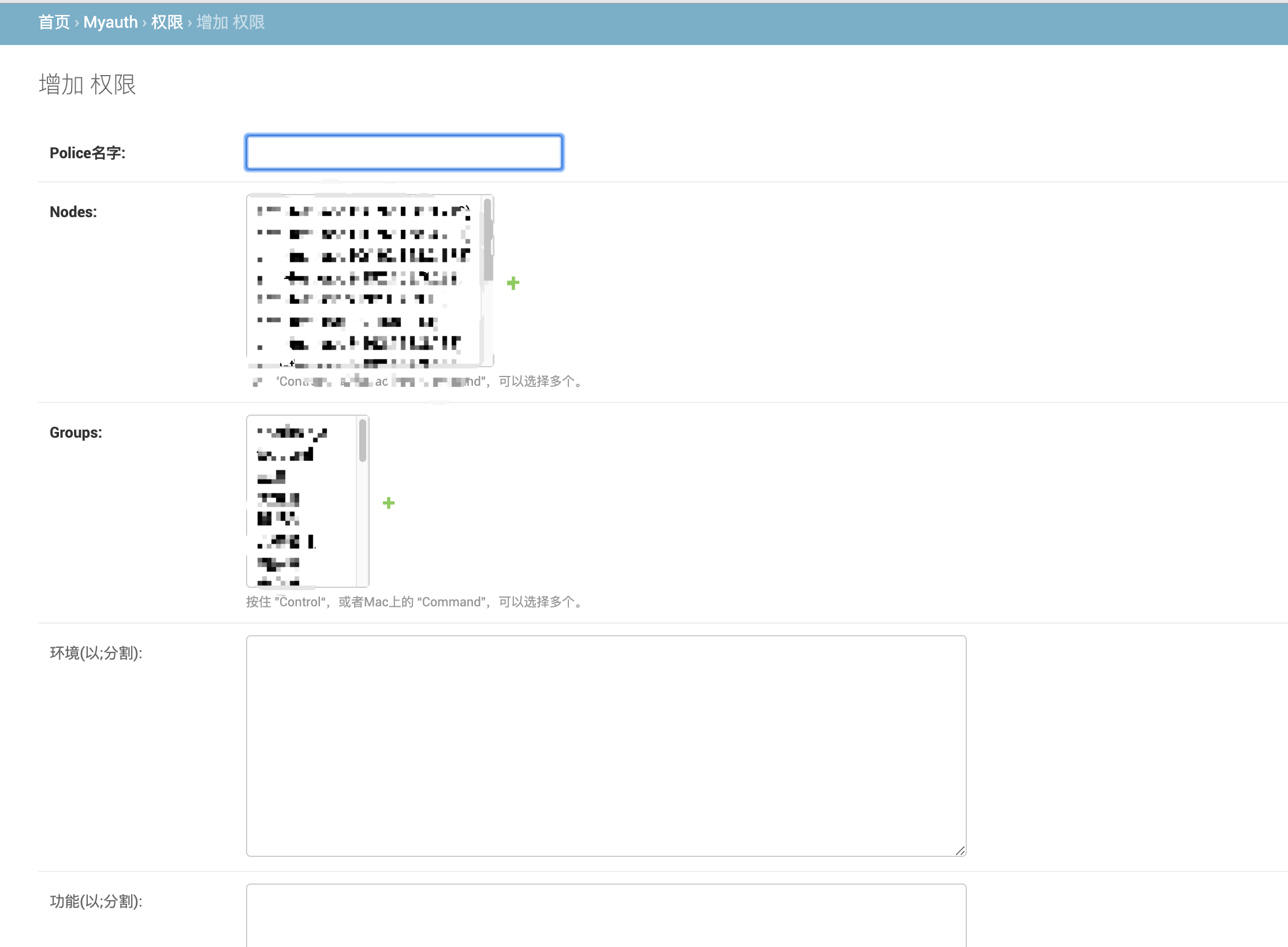
Task: Select the first option in Groups list
Action: (x=292, y=433)
